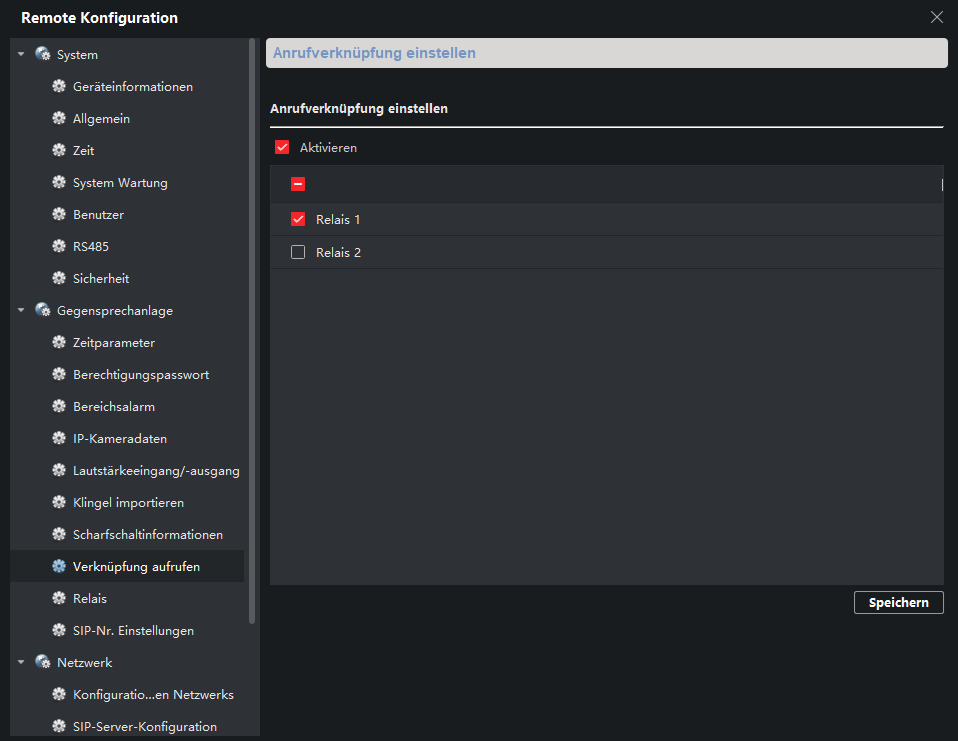Collapse the System tree section
This screenshot has height=741, width=958.
[x=21, y=54]
